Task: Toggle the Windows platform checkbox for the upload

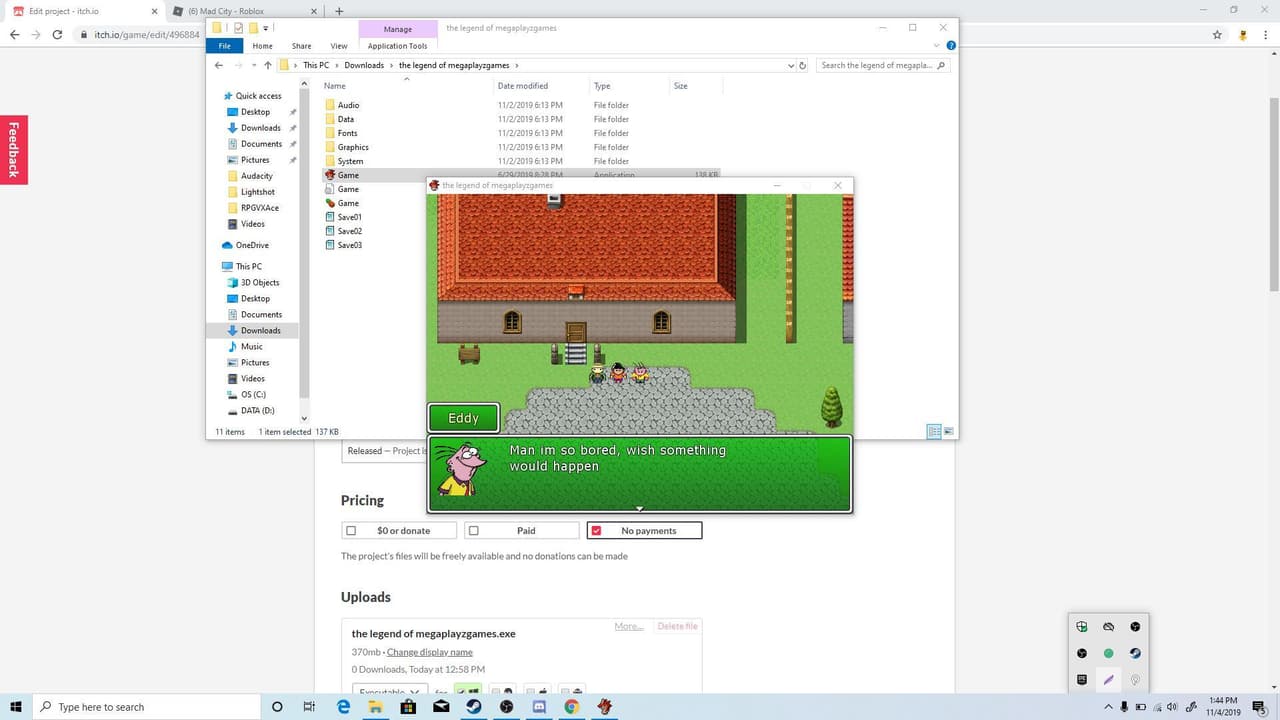Action: click(461, 691)
